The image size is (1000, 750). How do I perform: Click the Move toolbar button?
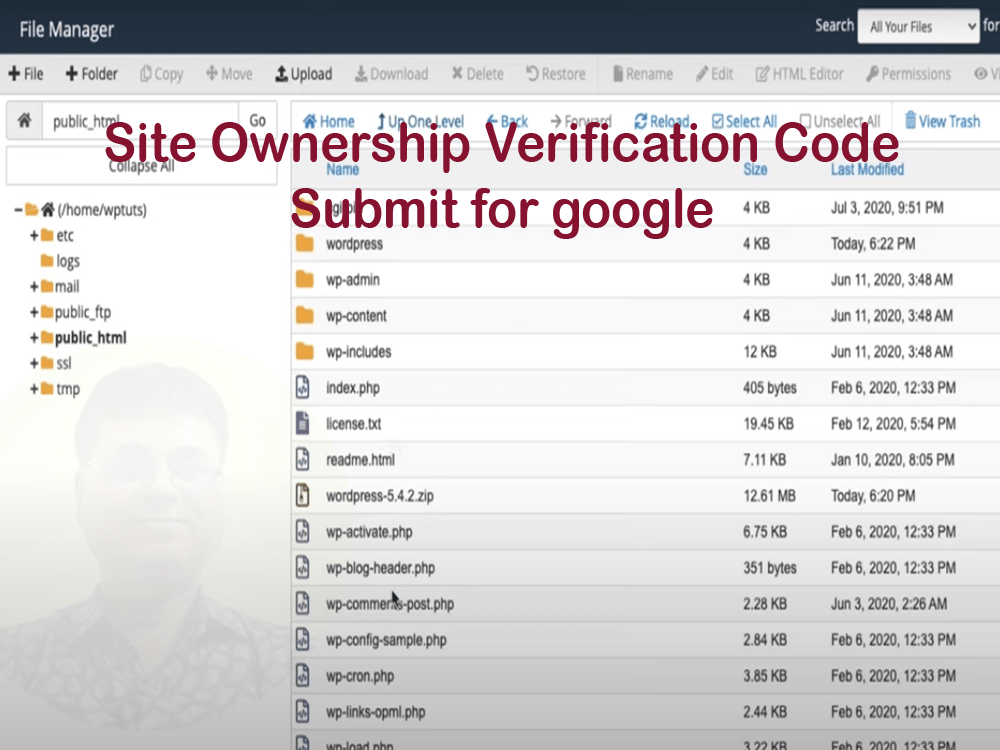click(229, 74)
